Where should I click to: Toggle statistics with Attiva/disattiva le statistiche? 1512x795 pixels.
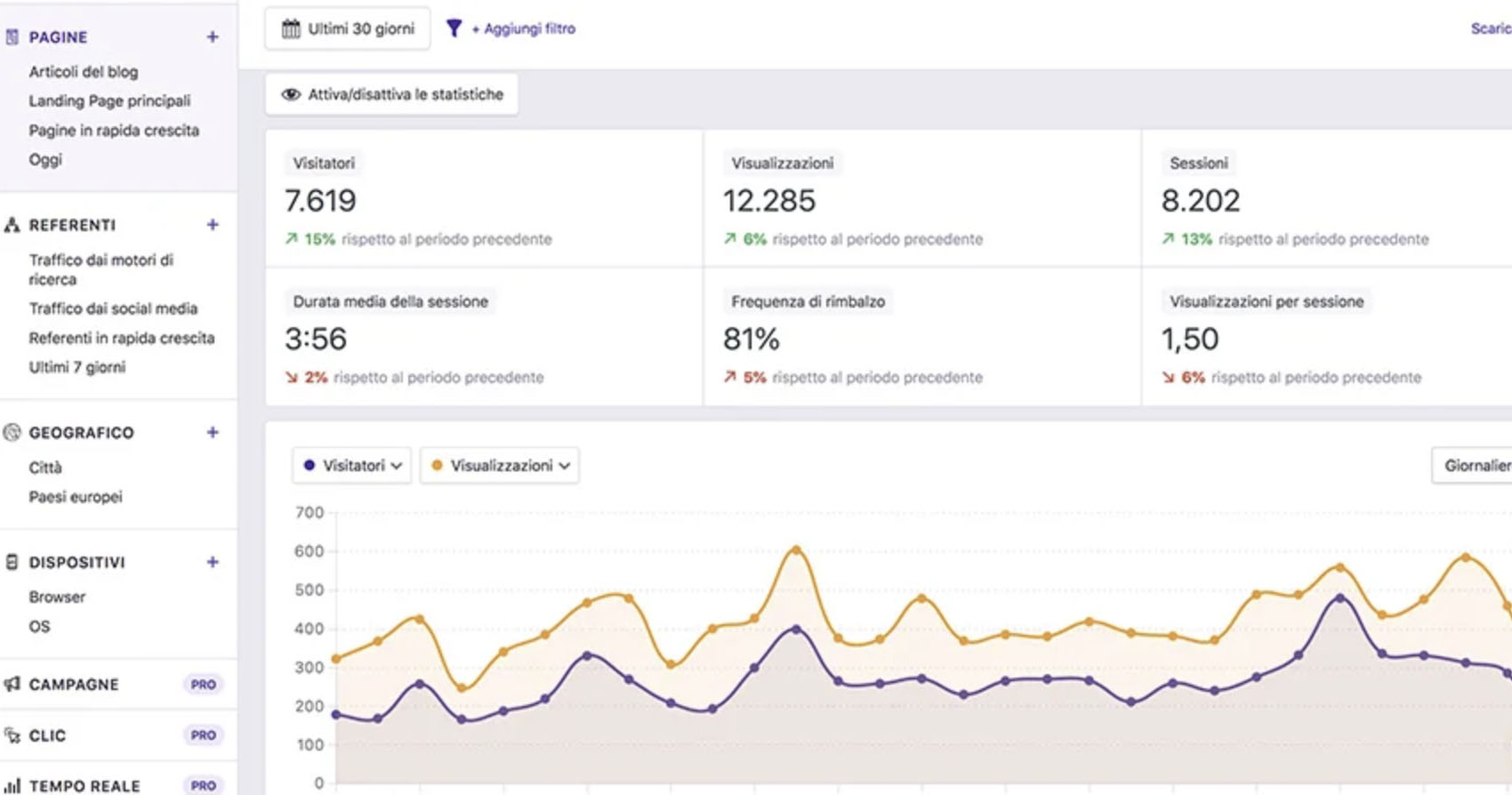[392, 94]
